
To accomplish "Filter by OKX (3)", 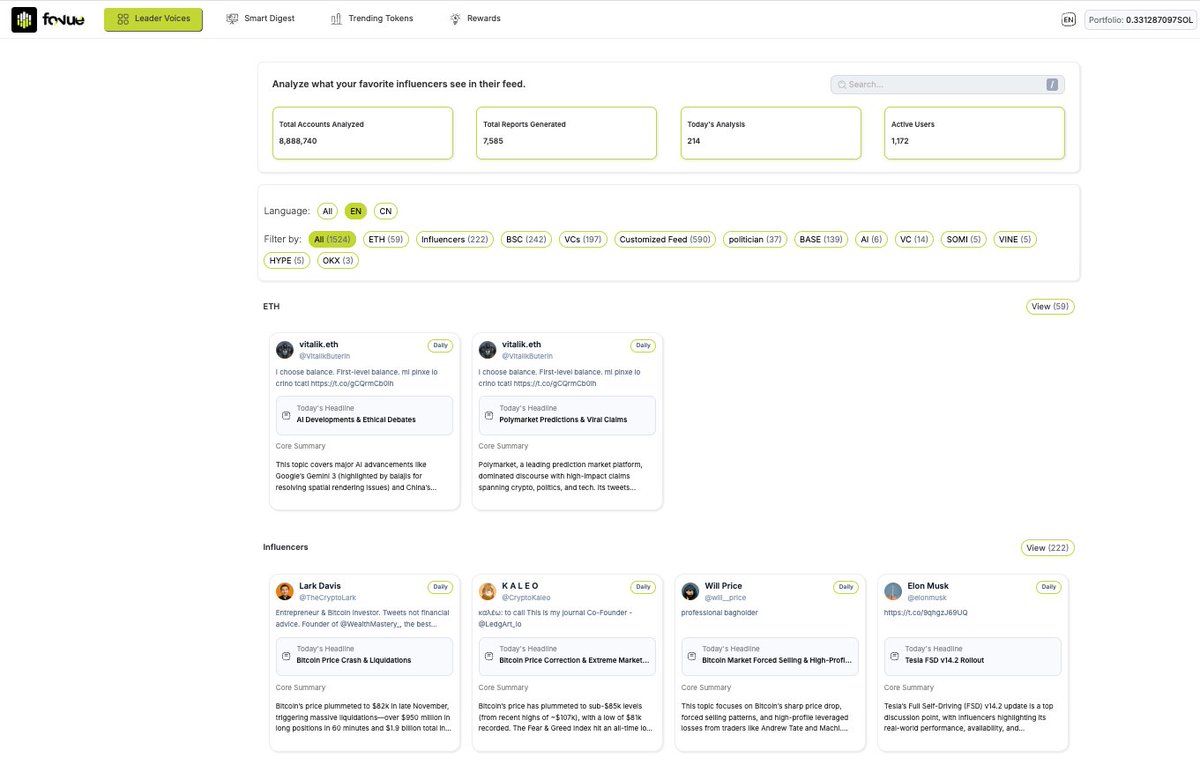I will (338, 261).
